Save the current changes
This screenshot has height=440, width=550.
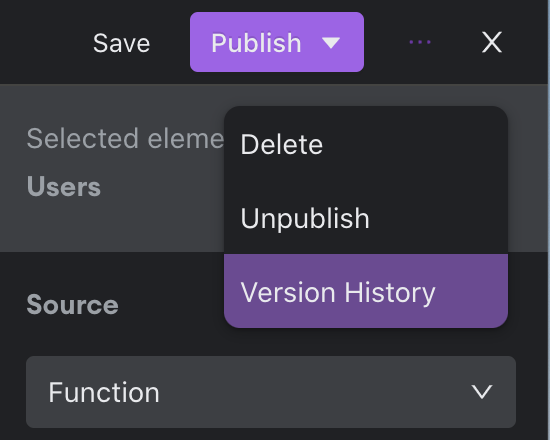coord(121,43)
